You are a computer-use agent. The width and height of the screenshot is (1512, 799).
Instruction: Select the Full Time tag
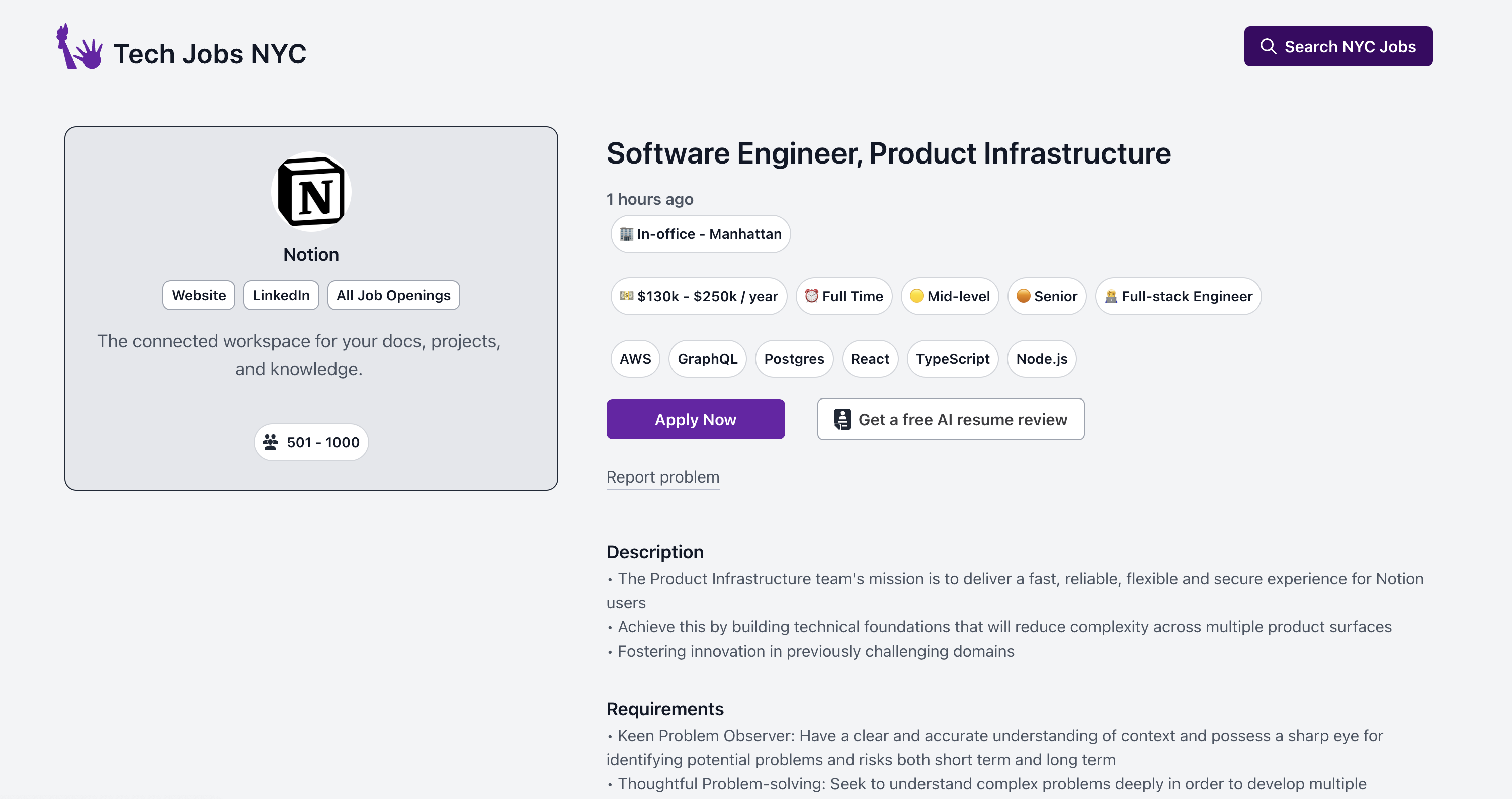click(x=844, y=296)
